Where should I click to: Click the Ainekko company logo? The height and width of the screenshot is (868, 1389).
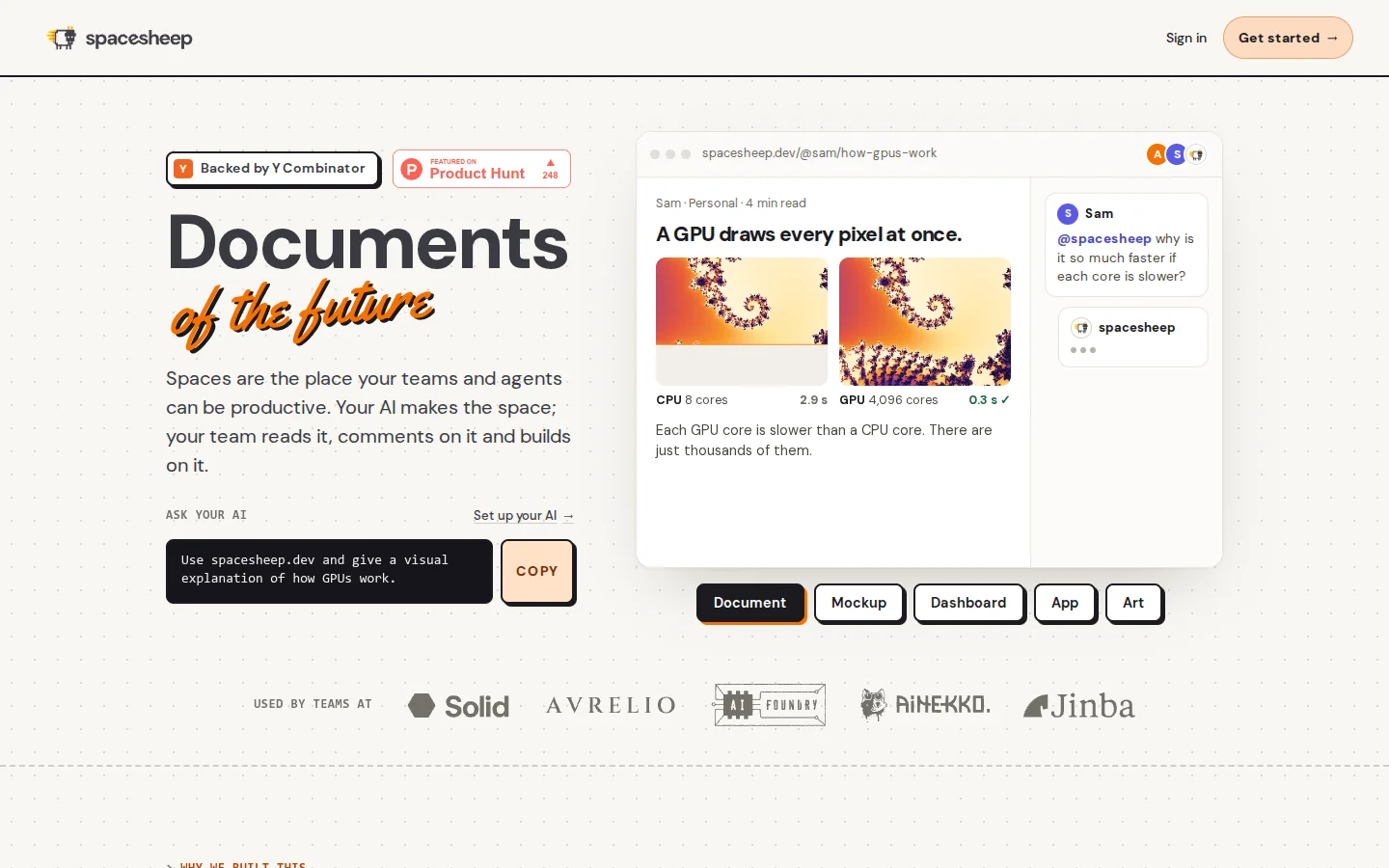[925, 705]
